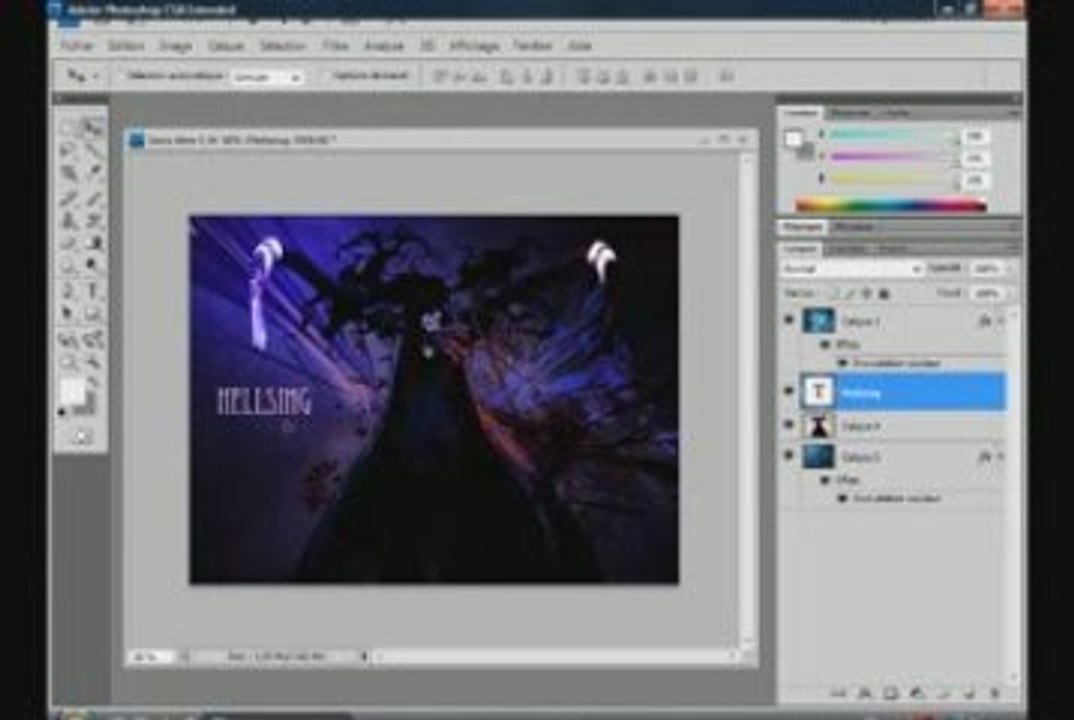Open the Color panel options menu
Viewport: 1074px width, 720px height.
1013,112
